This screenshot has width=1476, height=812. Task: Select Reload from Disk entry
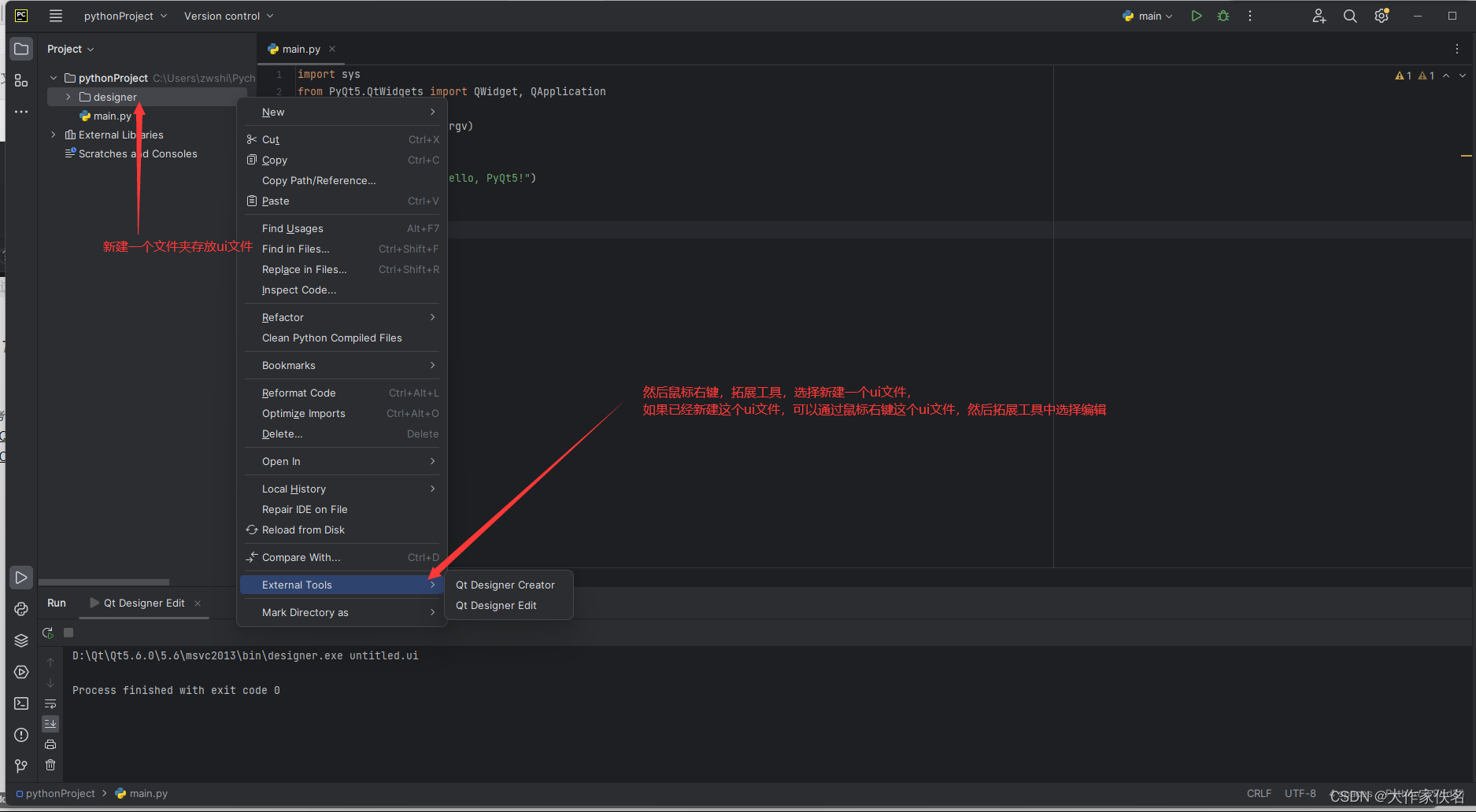(x=342, y=530)
